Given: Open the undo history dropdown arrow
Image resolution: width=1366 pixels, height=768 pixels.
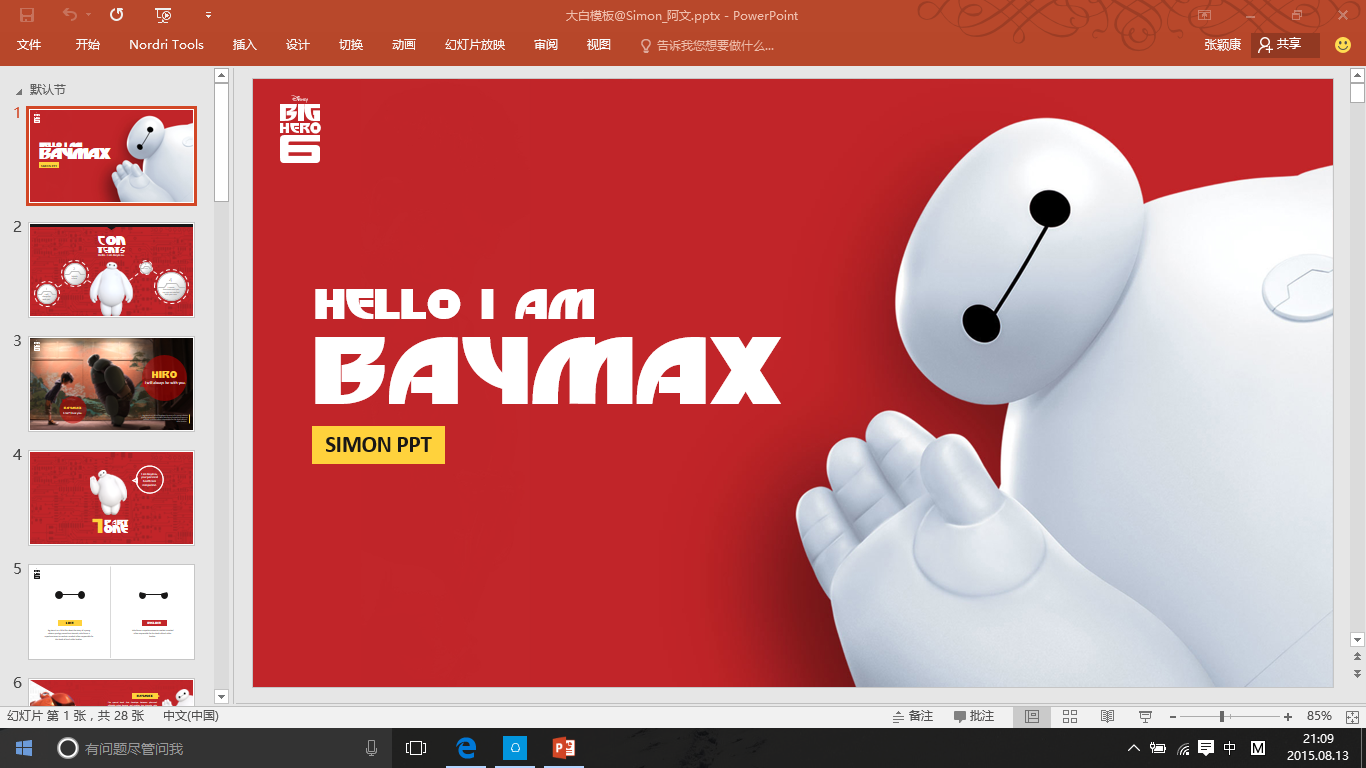Looking at the screenshot, I should coord(88,15).
